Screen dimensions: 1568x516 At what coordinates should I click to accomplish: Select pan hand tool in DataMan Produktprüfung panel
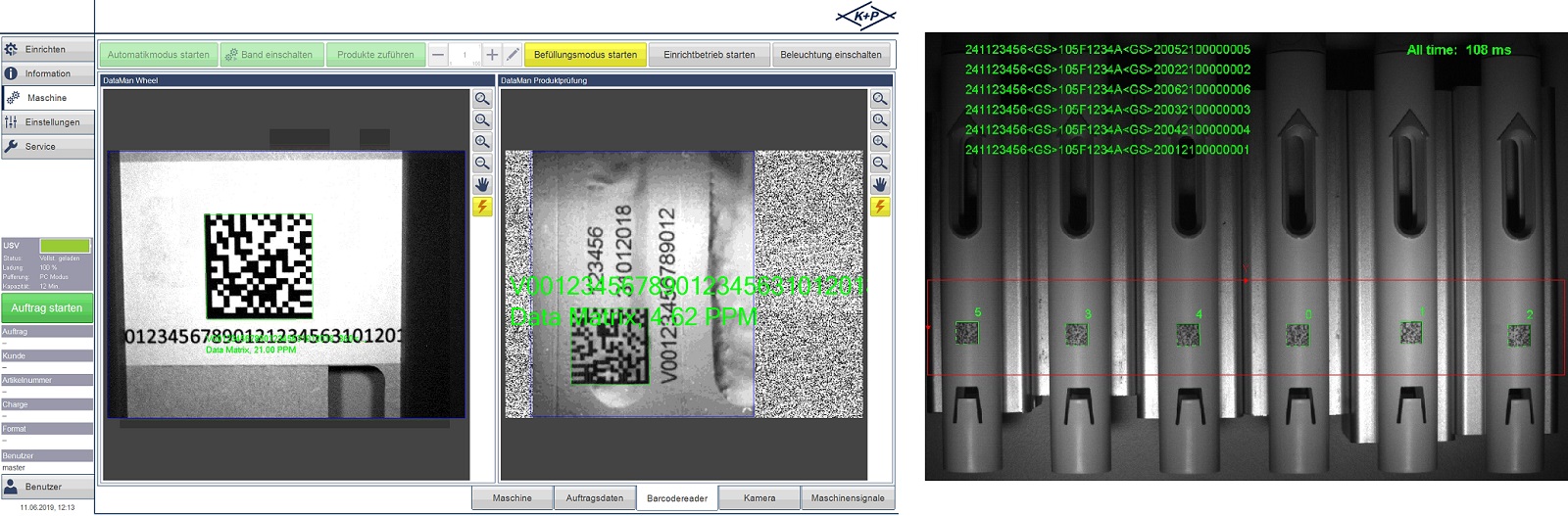880,185
